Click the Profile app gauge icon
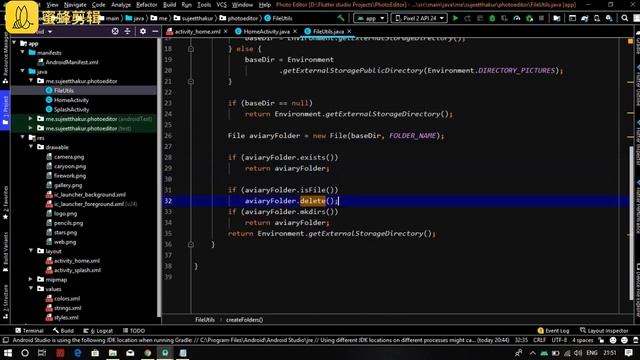This screenshot has height=360, width=640. [x=517, y=18]
